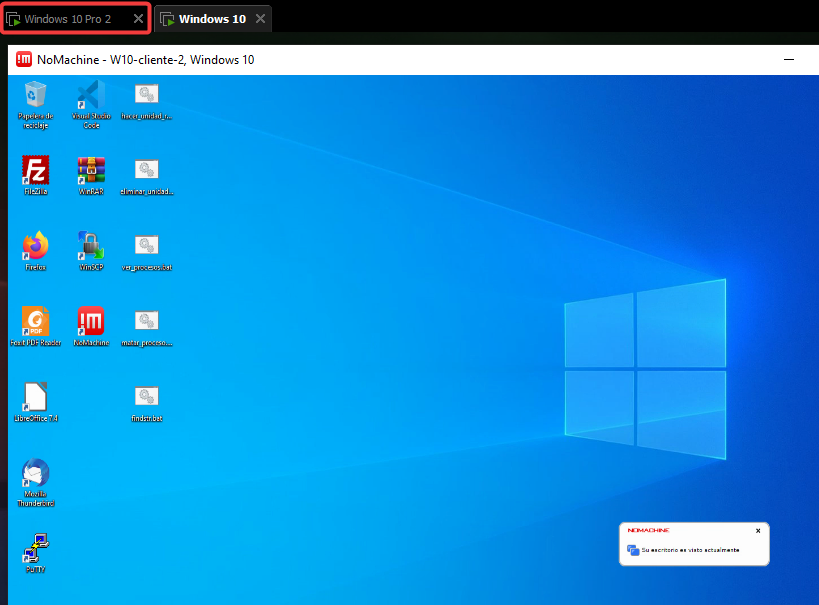The height and width of the screenshot is (605, 819).
Task: Click the PuTTY desktop shortcut
Action: 36,548
